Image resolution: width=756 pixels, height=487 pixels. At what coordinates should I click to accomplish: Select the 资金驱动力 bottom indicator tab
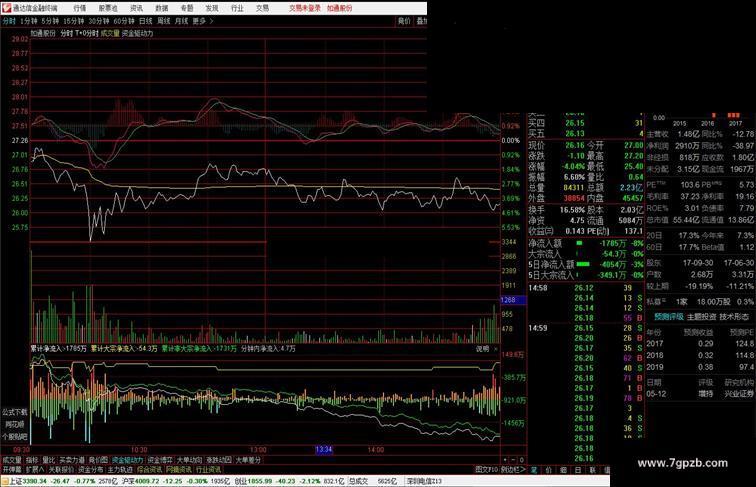pyautogui.click(x=128, y=460)
